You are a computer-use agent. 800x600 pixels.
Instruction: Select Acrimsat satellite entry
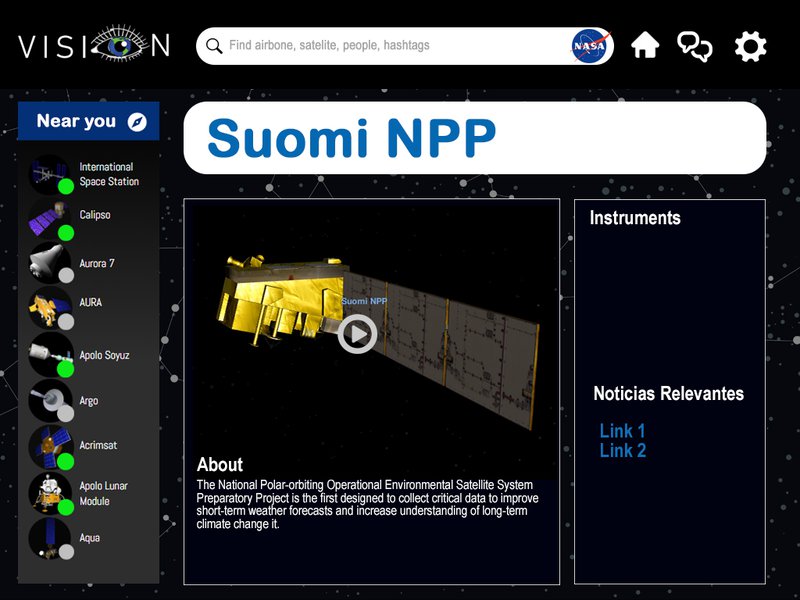coord(50,446)
